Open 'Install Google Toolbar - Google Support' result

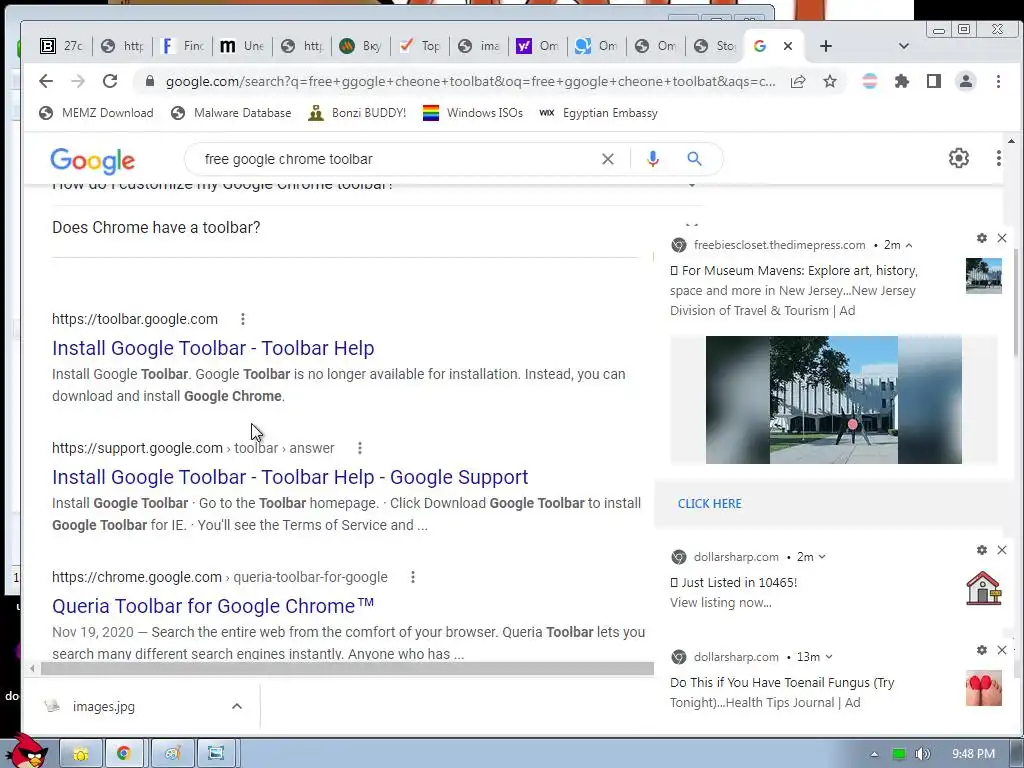click(290, 477)
